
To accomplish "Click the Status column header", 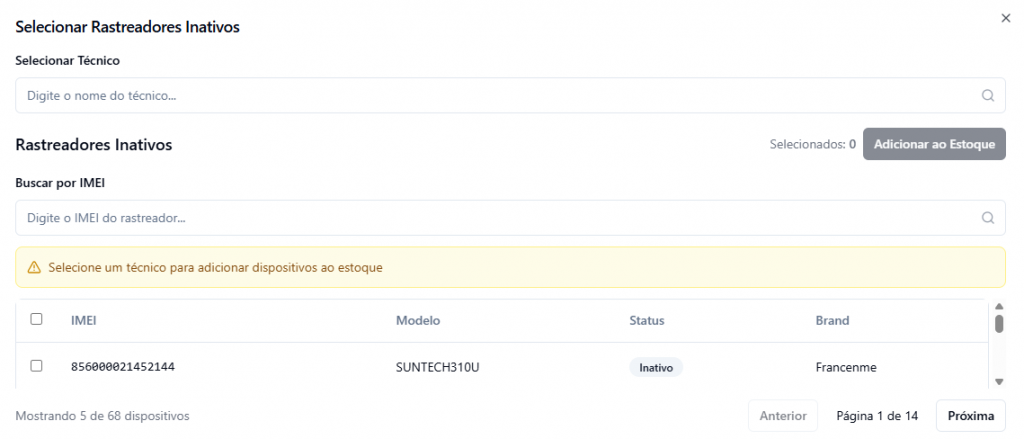I will tap(647, 321).
